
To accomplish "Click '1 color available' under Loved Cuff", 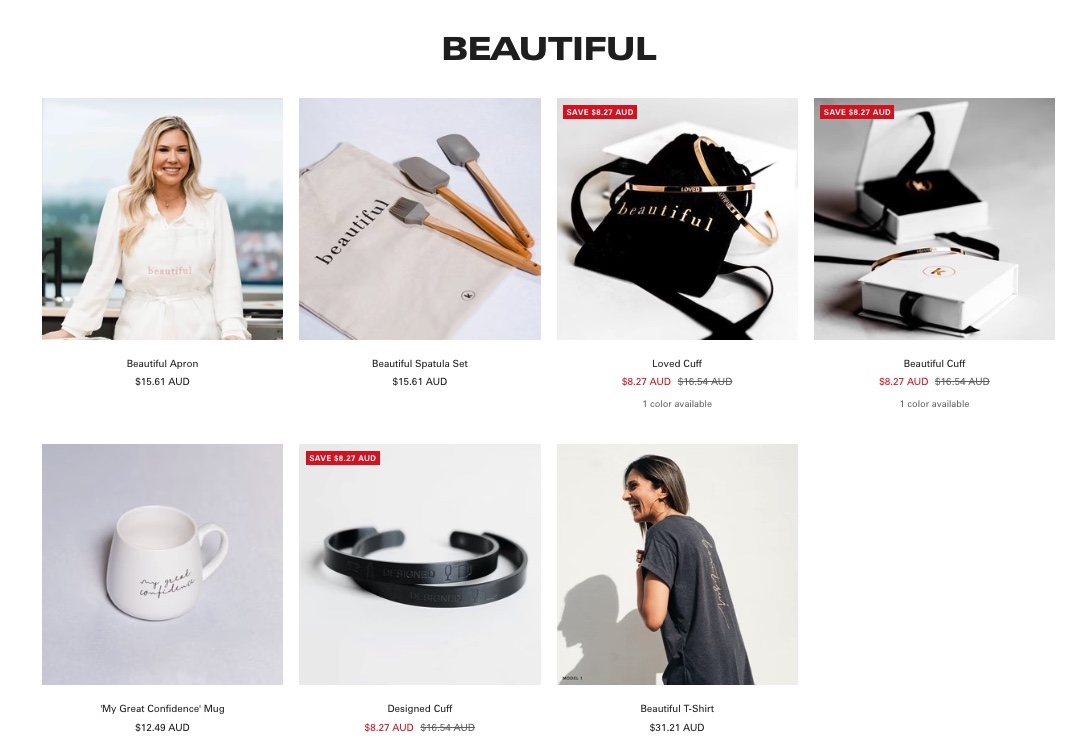I will [677, 404].
